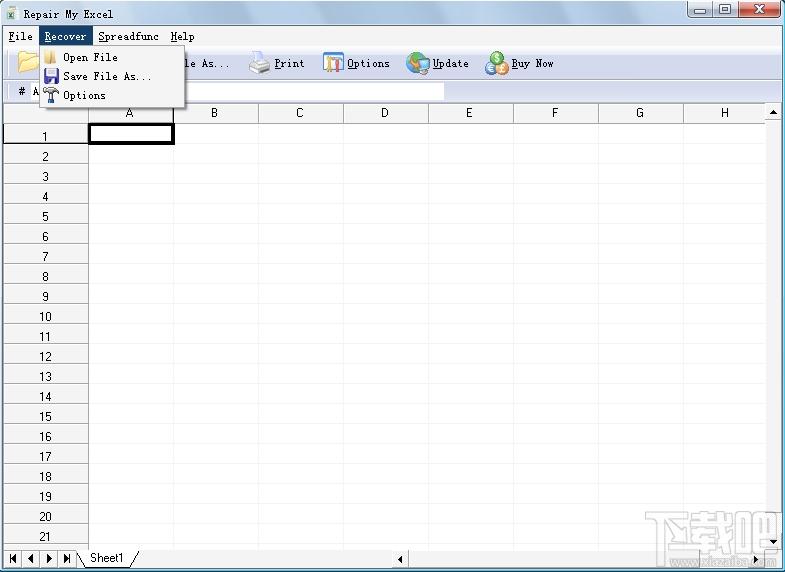785x572 pixels.
Task: Click the toolbar Options tools icon
Action: pyautogui.click(x=333, y=63)
